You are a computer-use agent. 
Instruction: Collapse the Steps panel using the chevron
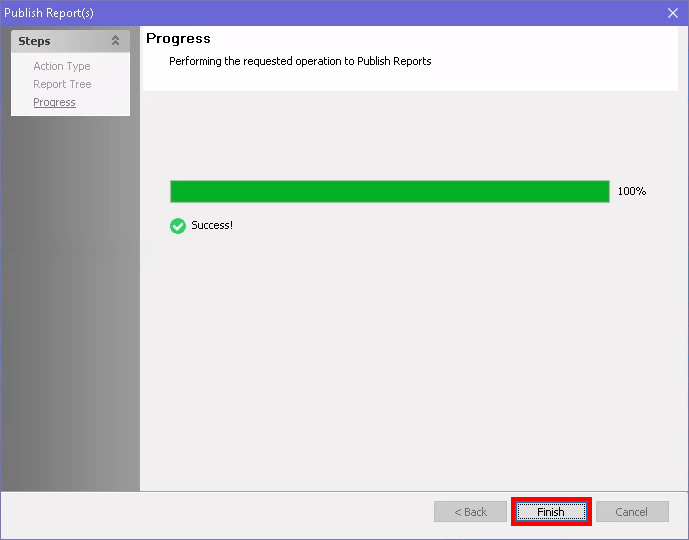[x=115, y=41]
